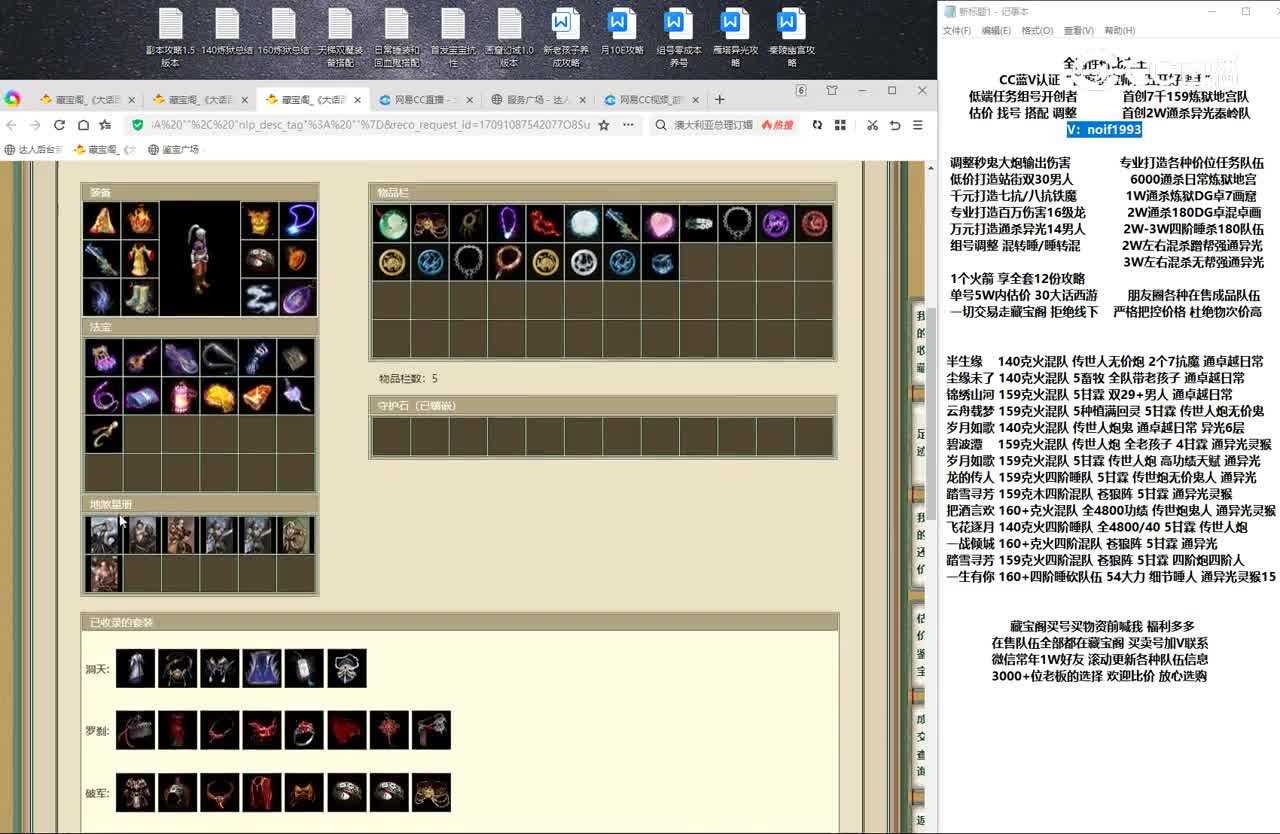Open the 达人后台 bookmark
This screenshot has height=834, width=1280.
click(34, 149)
